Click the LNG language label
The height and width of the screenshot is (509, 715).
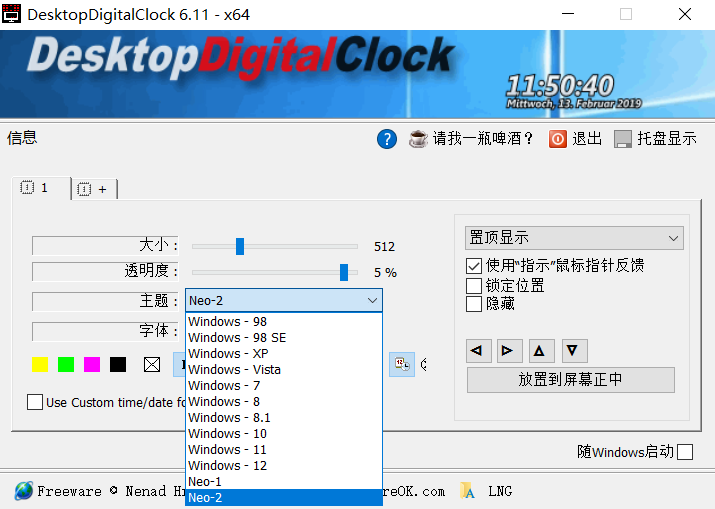pyautogui.click(x=500, y=491)
